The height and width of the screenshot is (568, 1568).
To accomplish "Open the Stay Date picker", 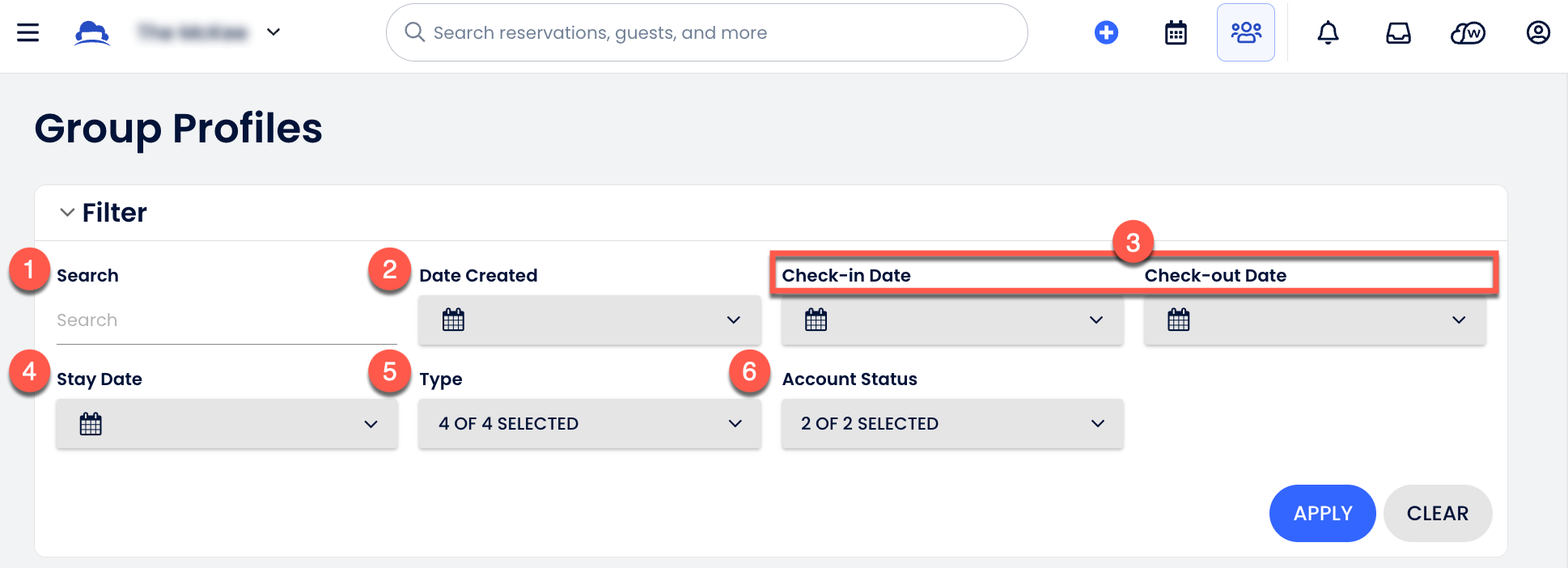I will point(227,424).
